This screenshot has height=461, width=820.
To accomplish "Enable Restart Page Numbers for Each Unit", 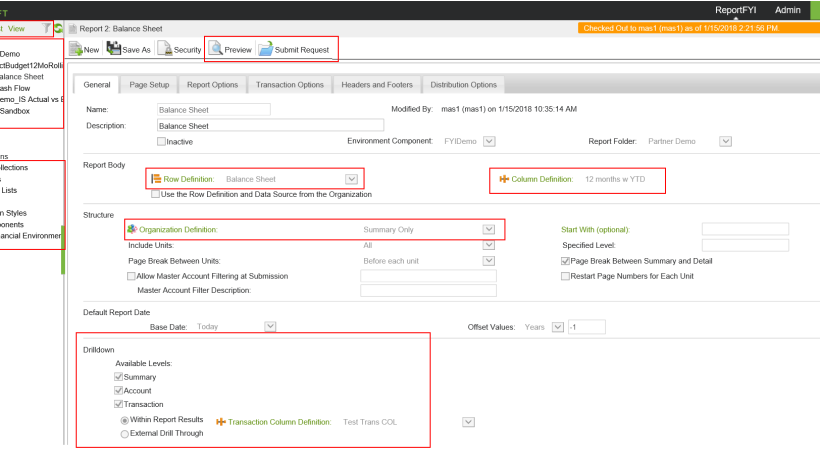I will point(565,276).
